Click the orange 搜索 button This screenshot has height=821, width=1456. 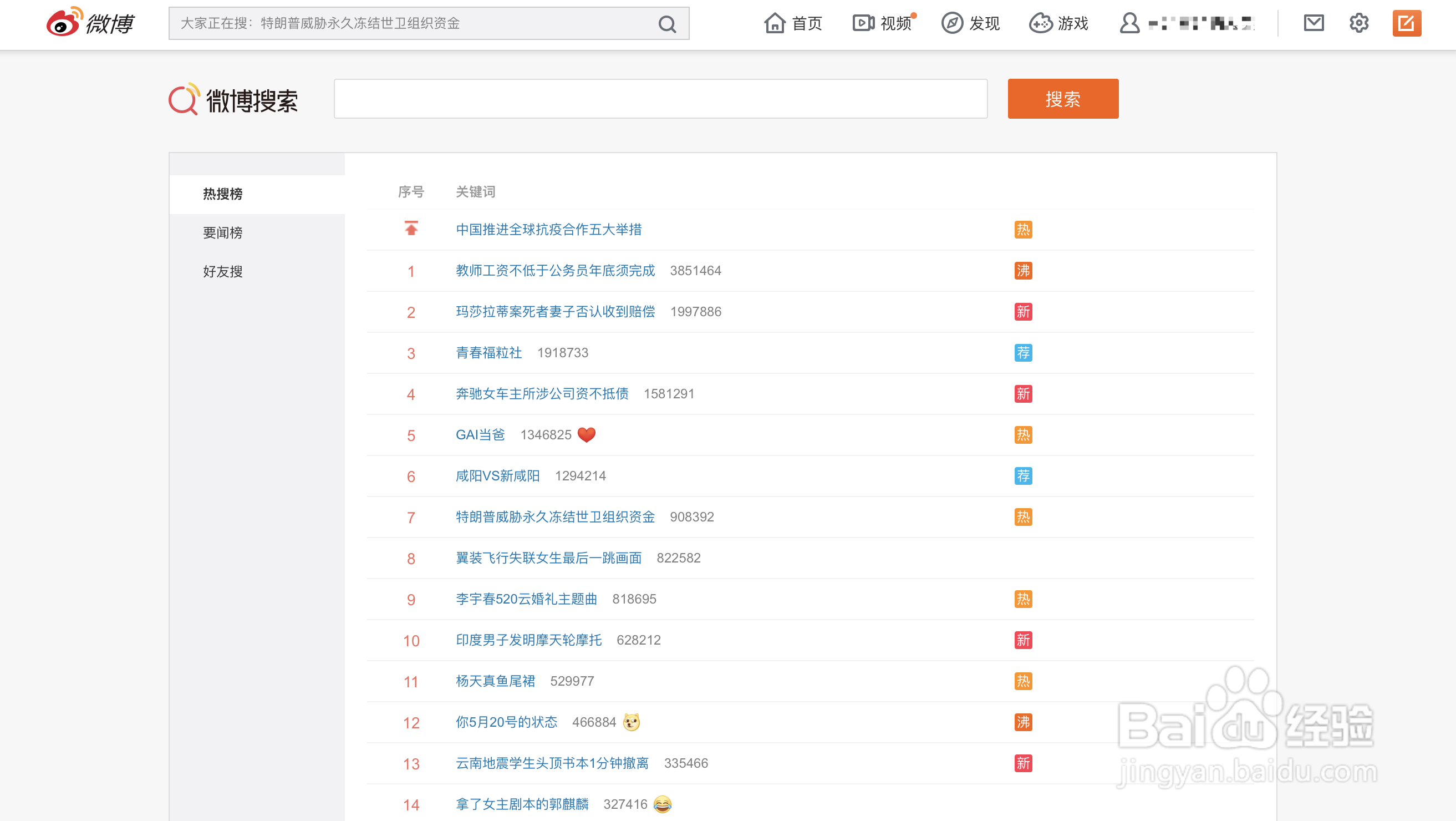click(x=1062, y=99)
